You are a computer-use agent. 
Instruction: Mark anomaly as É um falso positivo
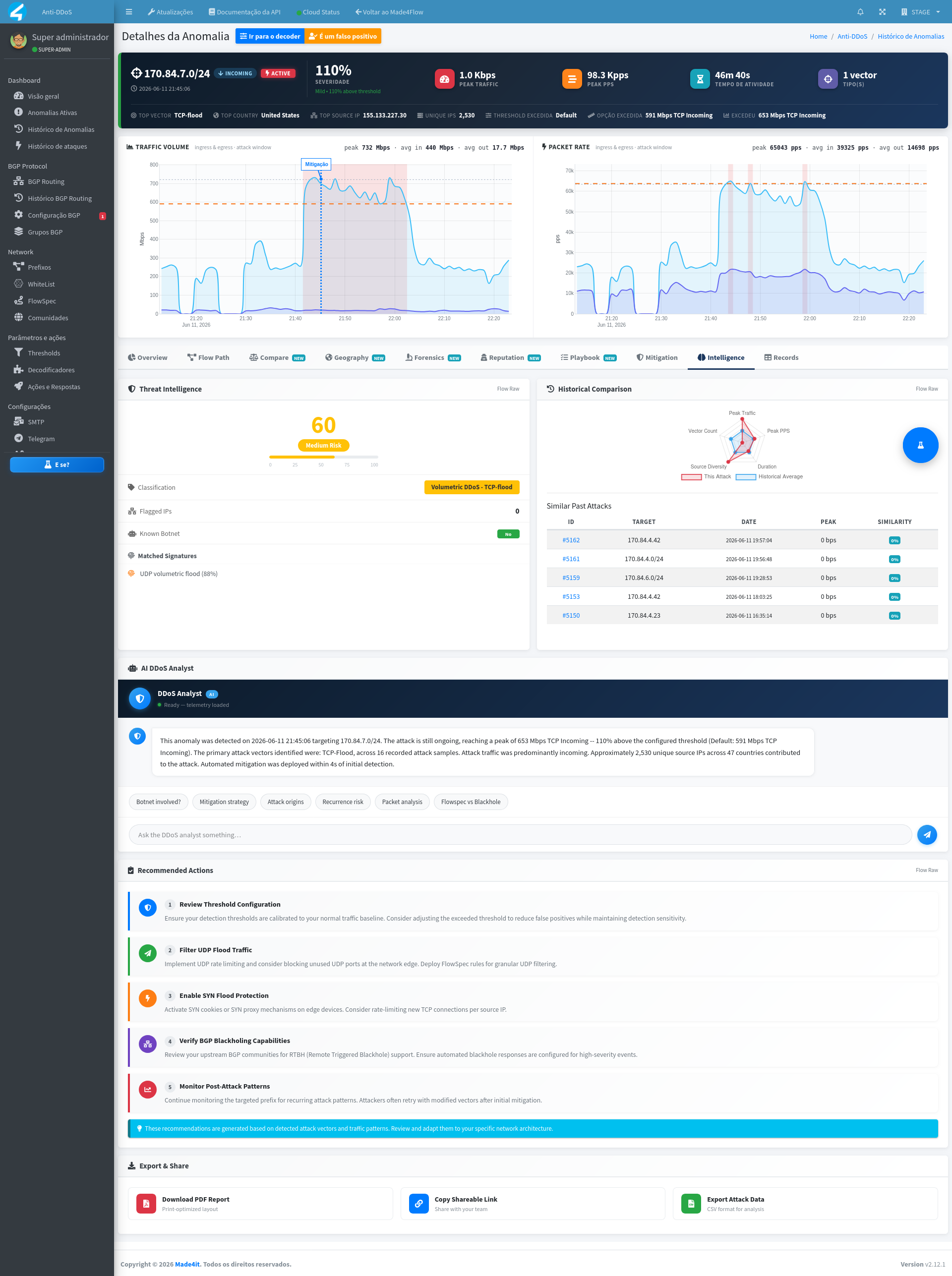(x=343, y=36)
